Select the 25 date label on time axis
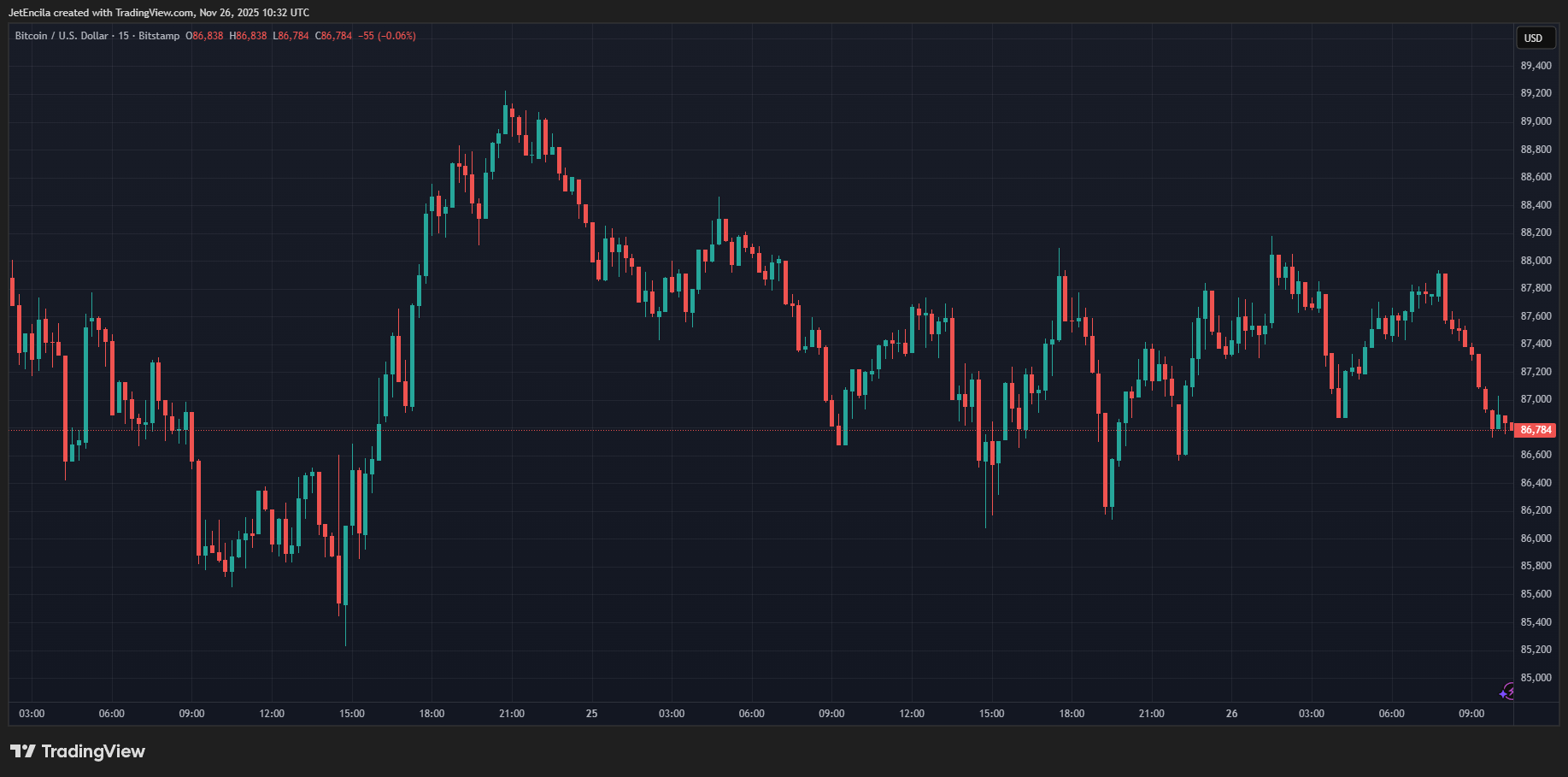Image resolution: width=1568 pixels, height=777 pixels. (591, 714)
